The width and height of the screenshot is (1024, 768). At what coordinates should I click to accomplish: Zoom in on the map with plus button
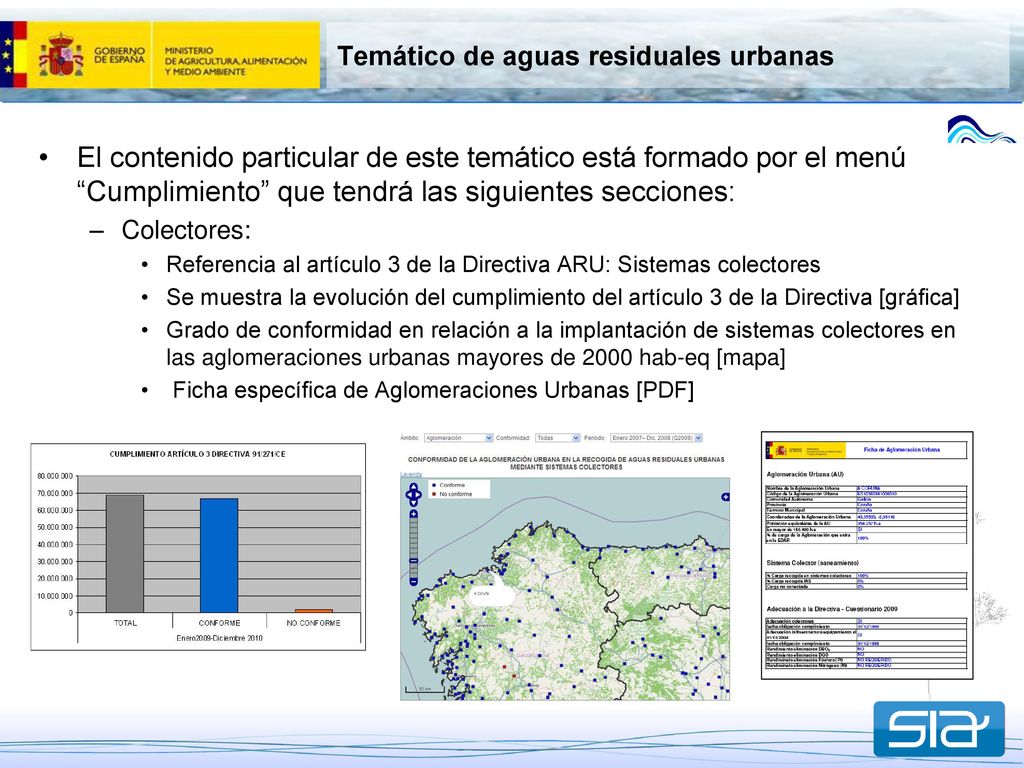413,515
